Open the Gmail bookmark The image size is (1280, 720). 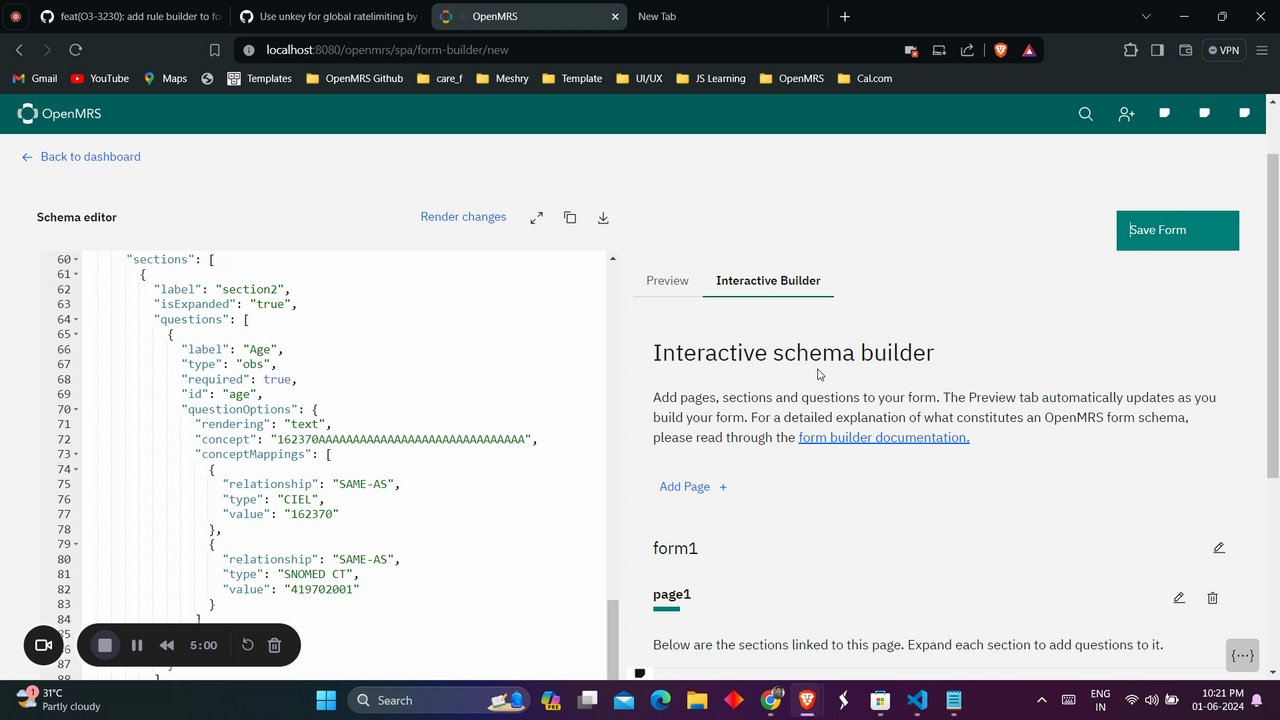tap(35, 79)
